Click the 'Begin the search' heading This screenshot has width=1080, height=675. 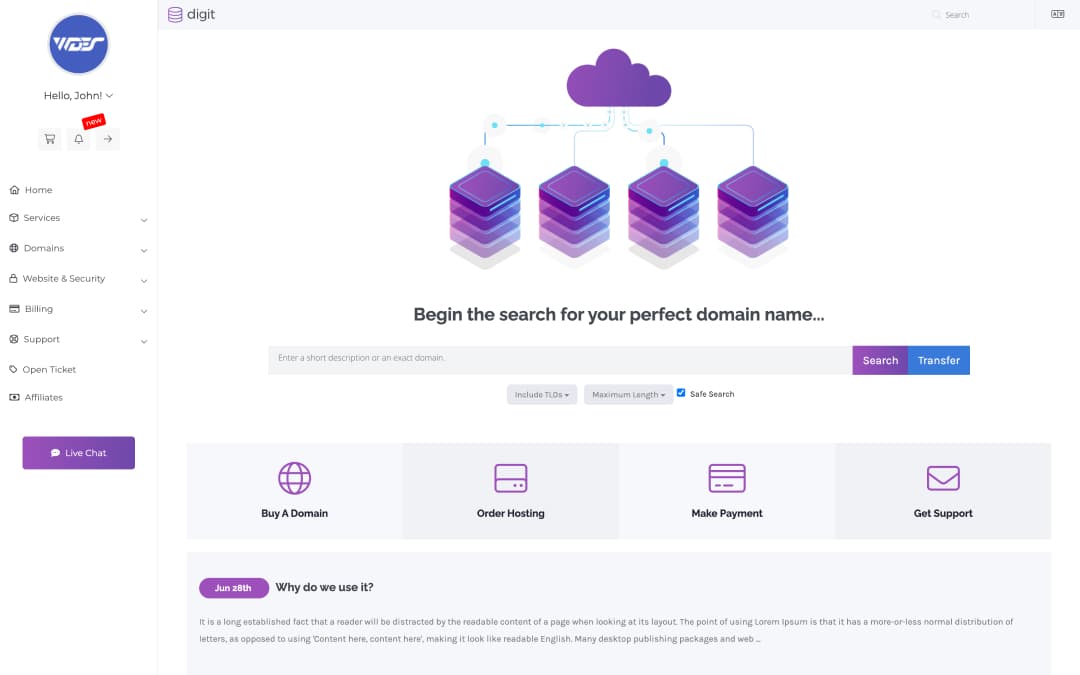pyautogui.click(x=619, y=314)
